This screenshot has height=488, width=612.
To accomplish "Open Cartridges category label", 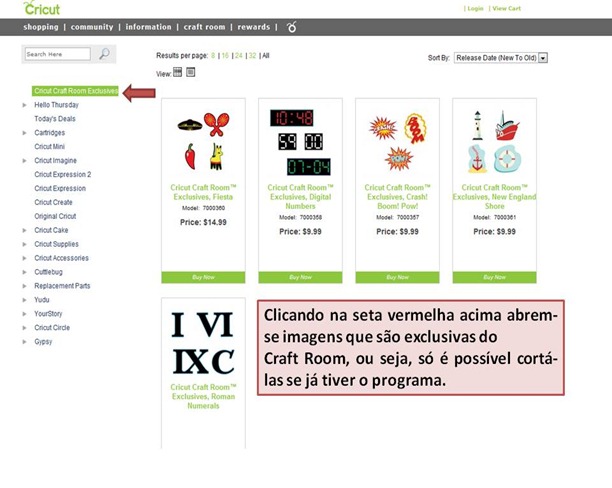I will point(50,133).
